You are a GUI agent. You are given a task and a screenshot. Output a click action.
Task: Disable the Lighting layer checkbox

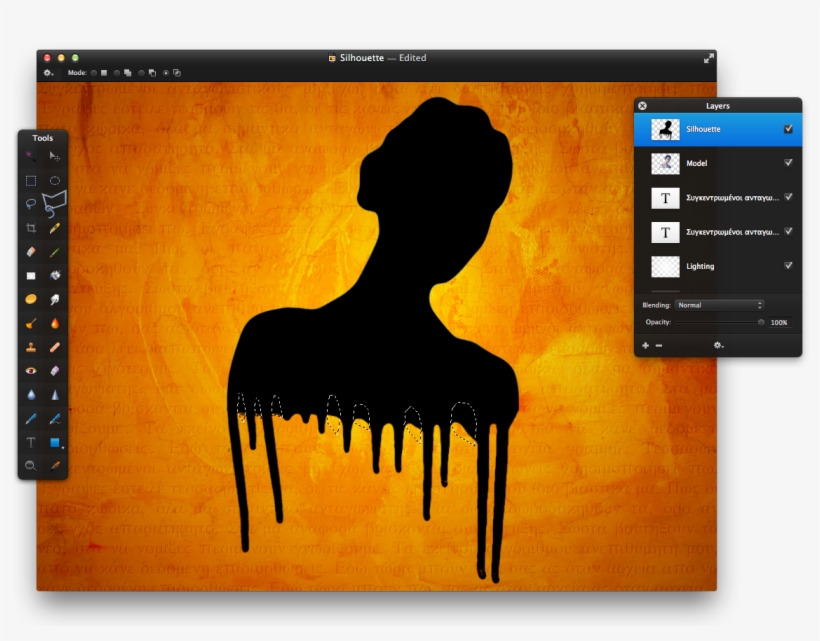point(787,266)
